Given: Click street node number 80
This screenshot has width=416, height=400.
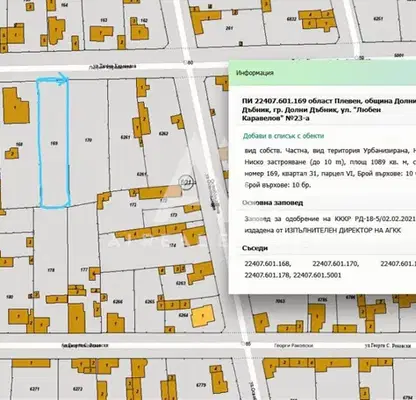Looking at the screenshot, I should [190, 63].
